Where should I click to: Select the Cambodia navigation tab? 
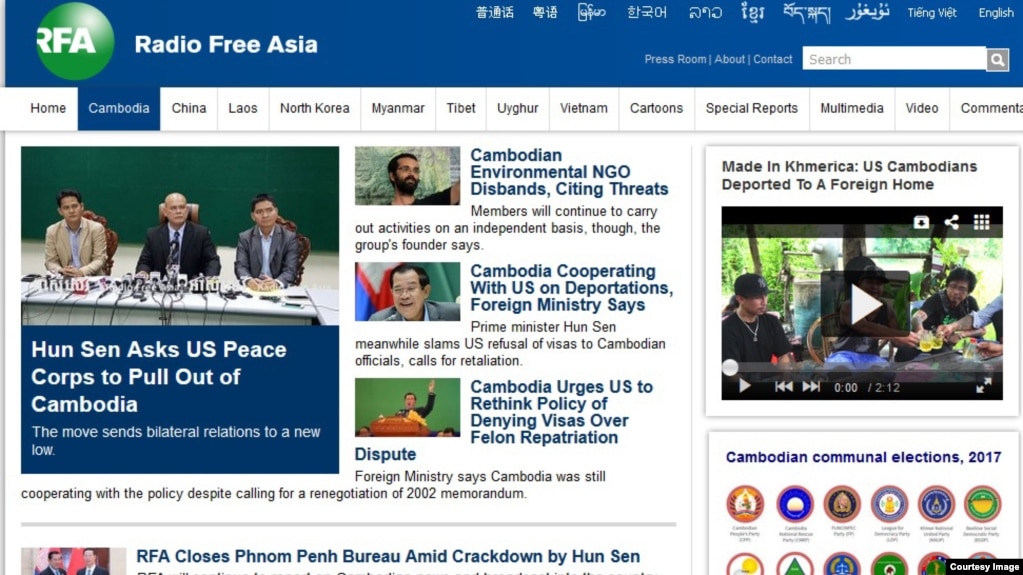(x=119, y=108)
